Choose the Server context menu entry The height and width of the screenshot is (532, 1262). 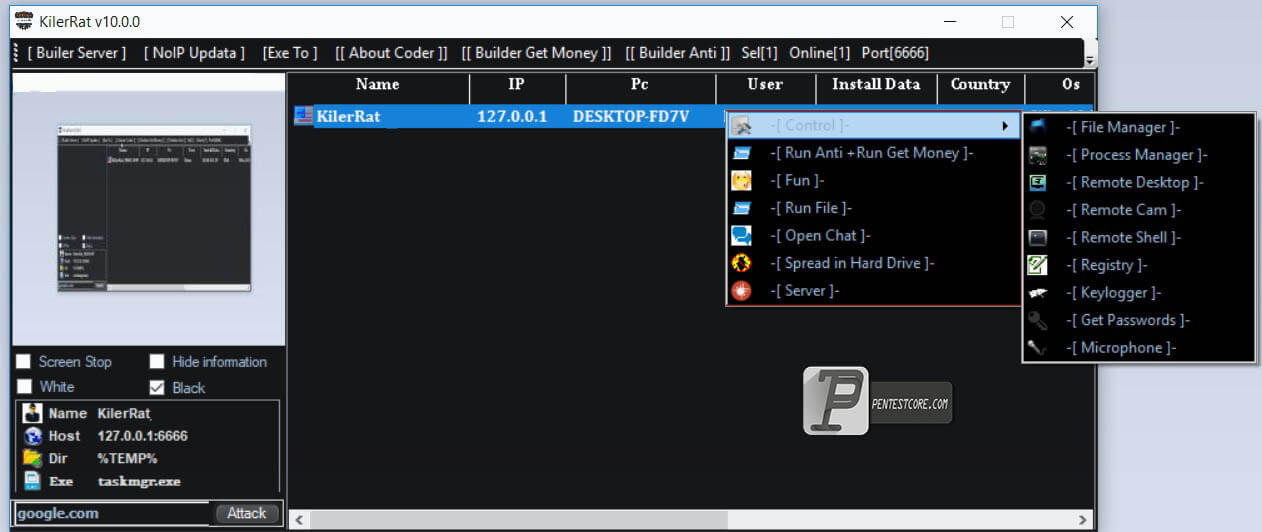click(873, 291)
